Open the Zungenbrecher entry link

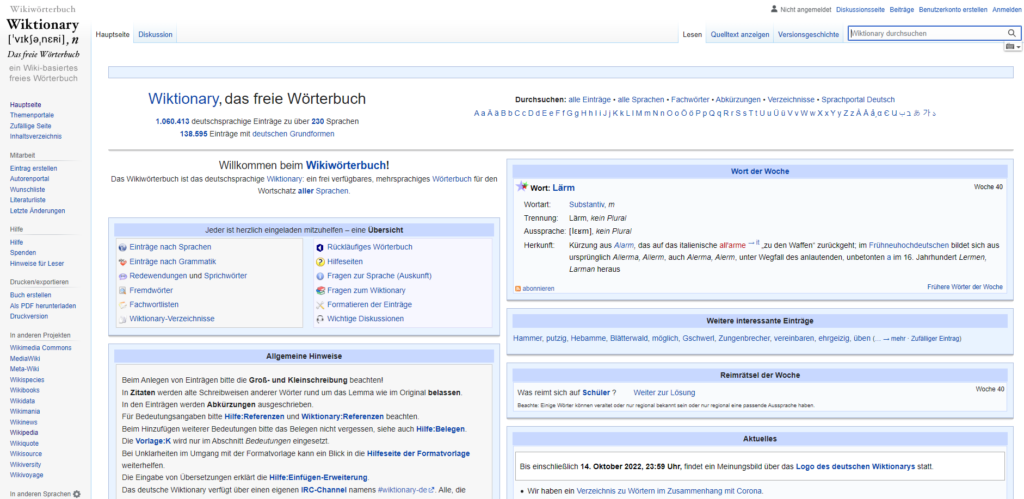click(744, 338)
